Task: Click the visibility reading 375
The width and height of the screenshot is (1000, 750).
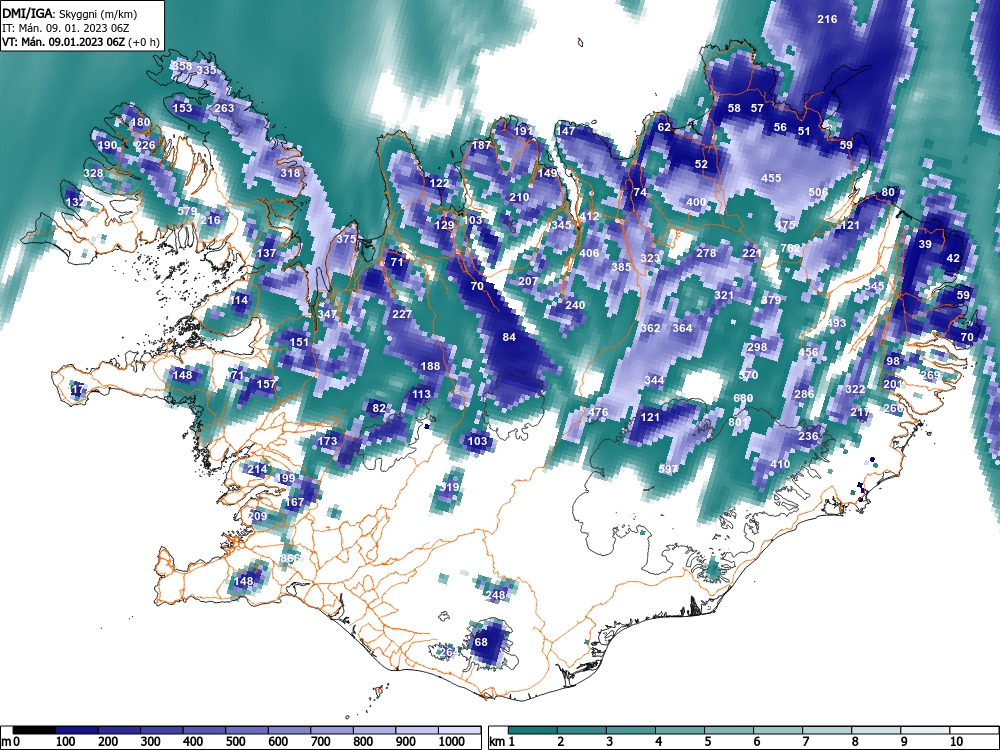Action: [346, 239]
